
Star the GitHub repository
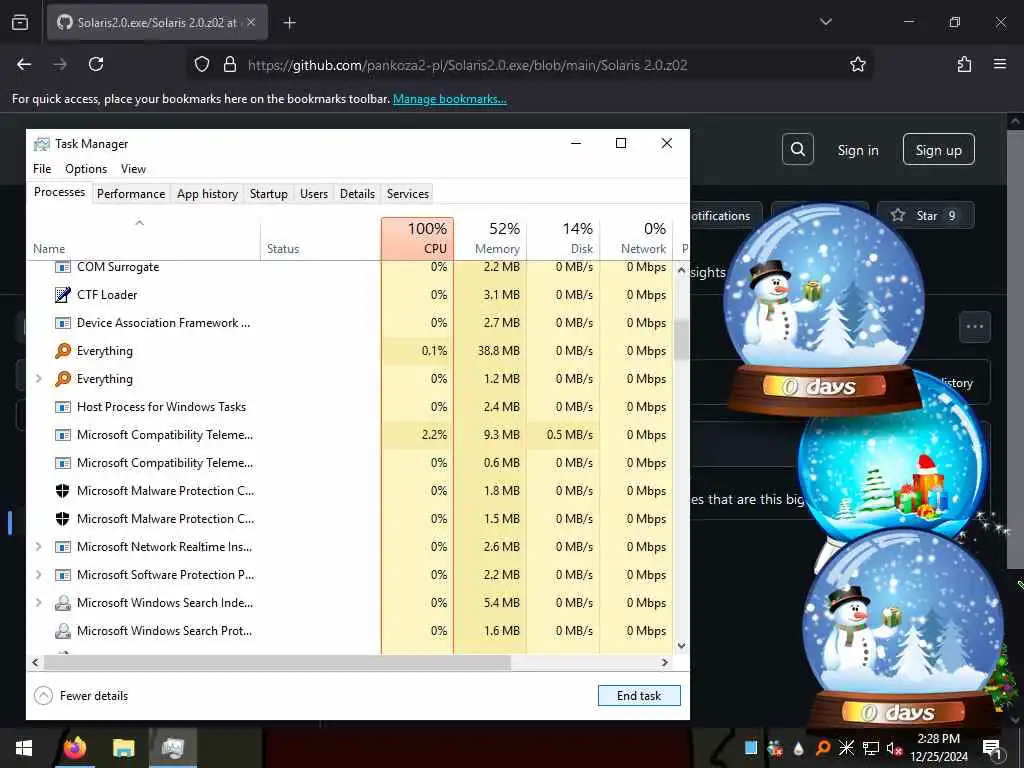(x=925, y=216)
